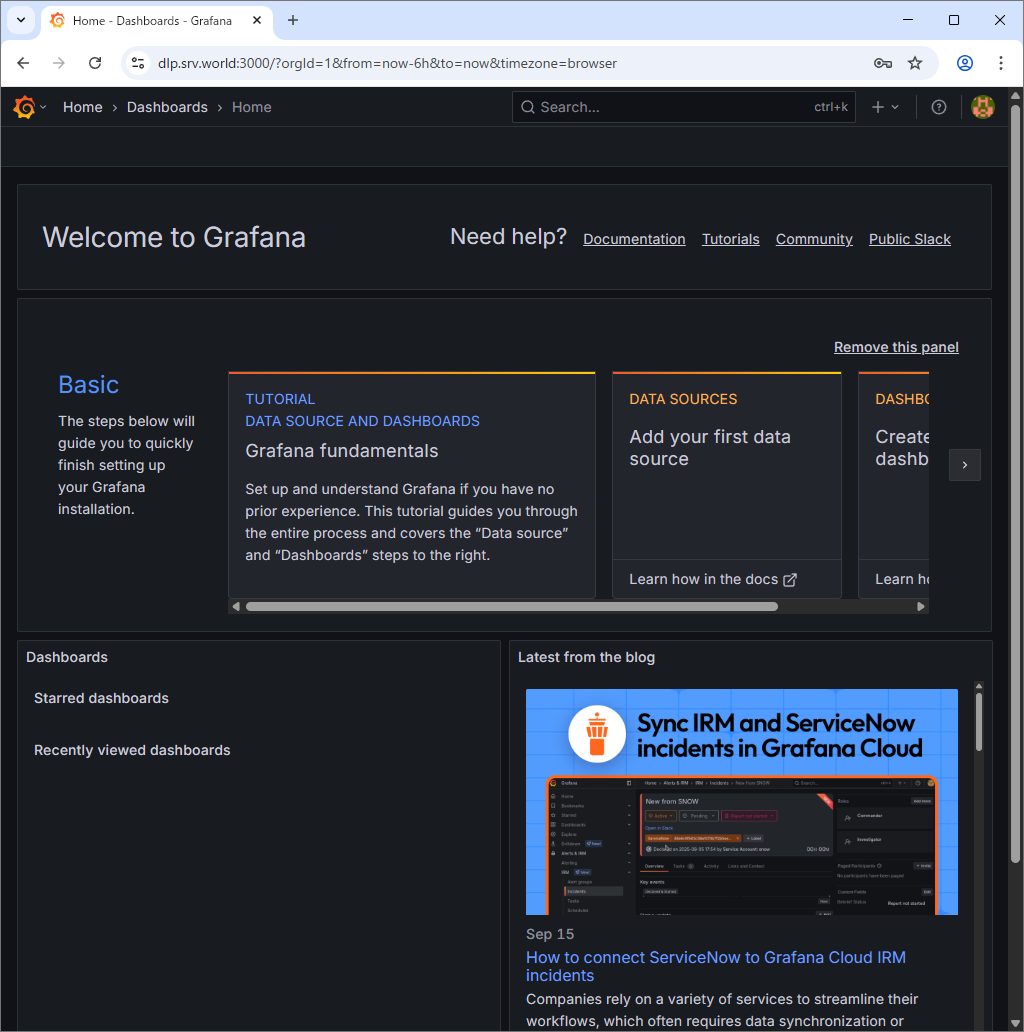Click right arrow of cards horizontal scrollbar
The width and height of the screenshot is (1024, 1032).
pos(921,607)
